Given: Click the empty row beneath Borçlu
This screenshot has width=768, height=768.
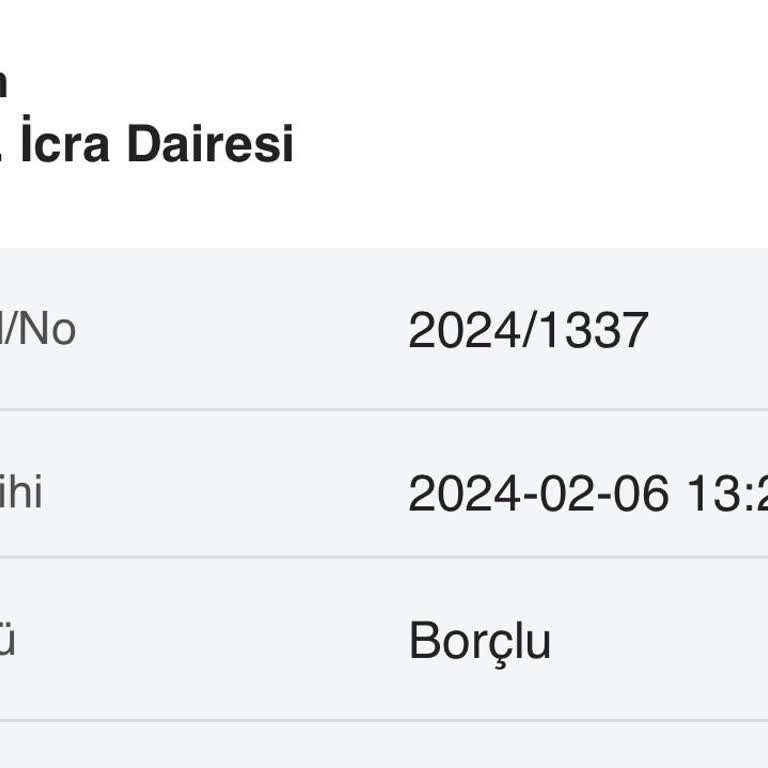Looking at the screenshot, I should [x=384, y=746].
